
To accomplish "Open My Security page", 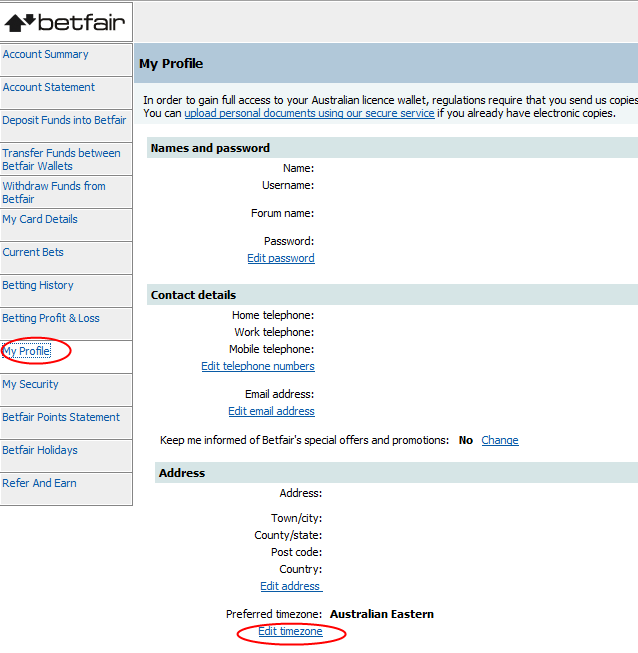I will click(x=30, y=384).
